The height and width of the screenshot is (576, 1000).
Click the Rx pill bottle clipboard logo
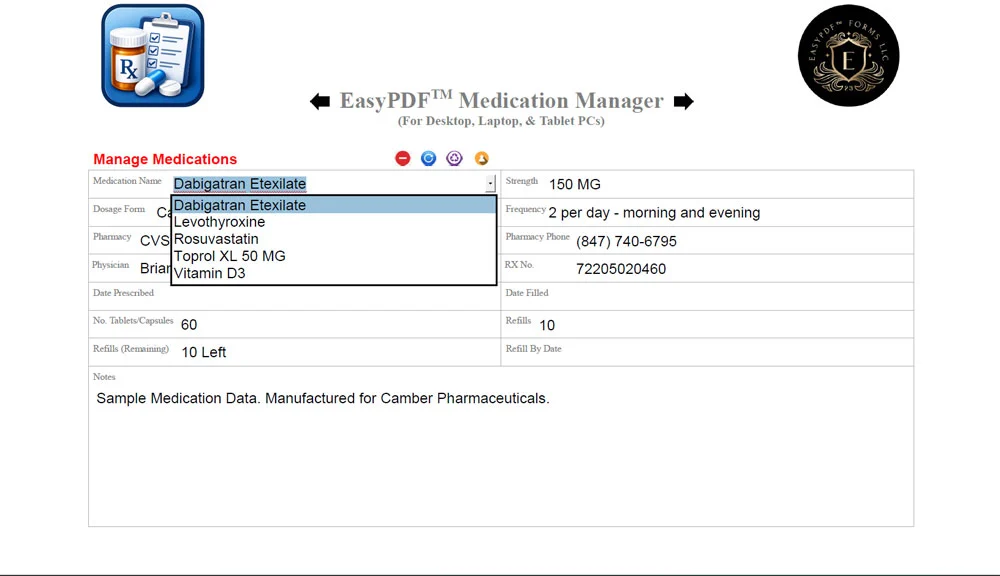click(152, 55)
